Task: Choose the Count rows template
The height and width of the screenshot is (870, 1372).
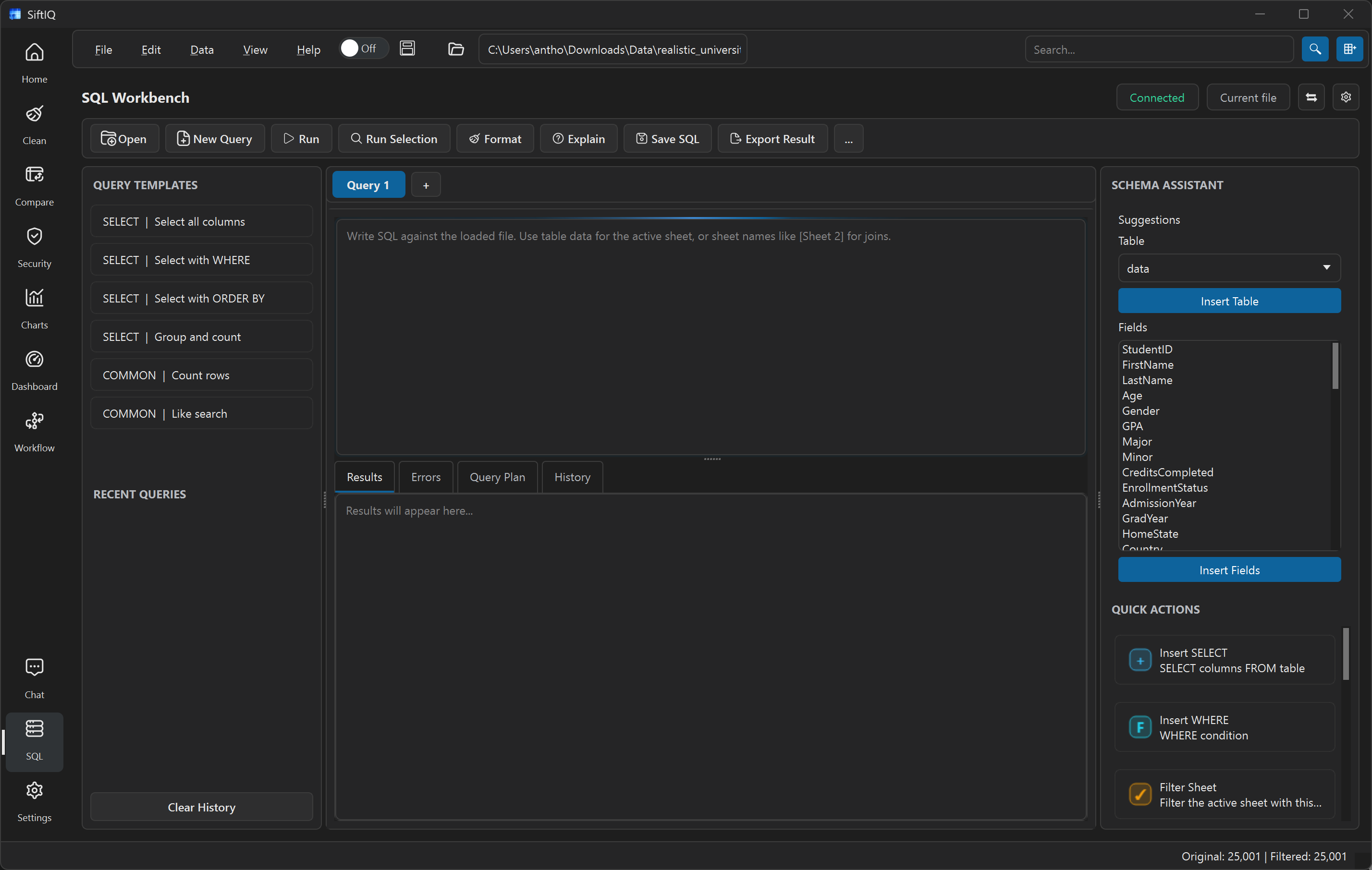Action: point(201,375)
